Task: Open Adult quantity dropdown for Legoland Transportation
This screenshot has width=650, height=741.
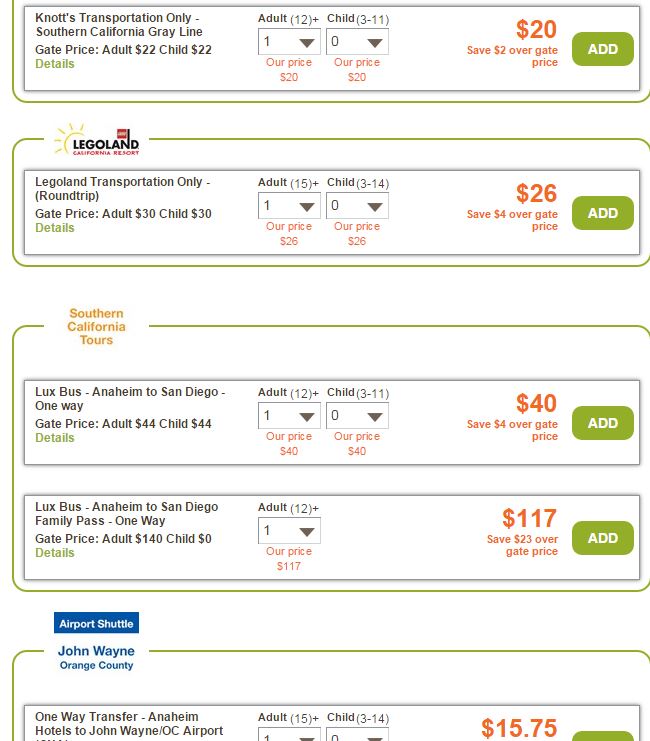Action: tap(289, 206)
